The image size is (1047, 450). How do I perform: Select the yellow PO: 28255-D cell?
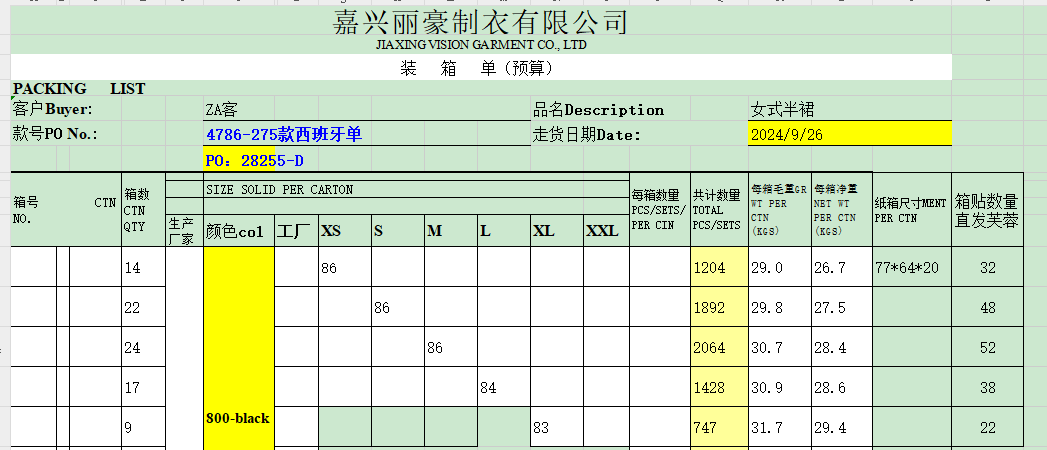[x=254, y=160]
